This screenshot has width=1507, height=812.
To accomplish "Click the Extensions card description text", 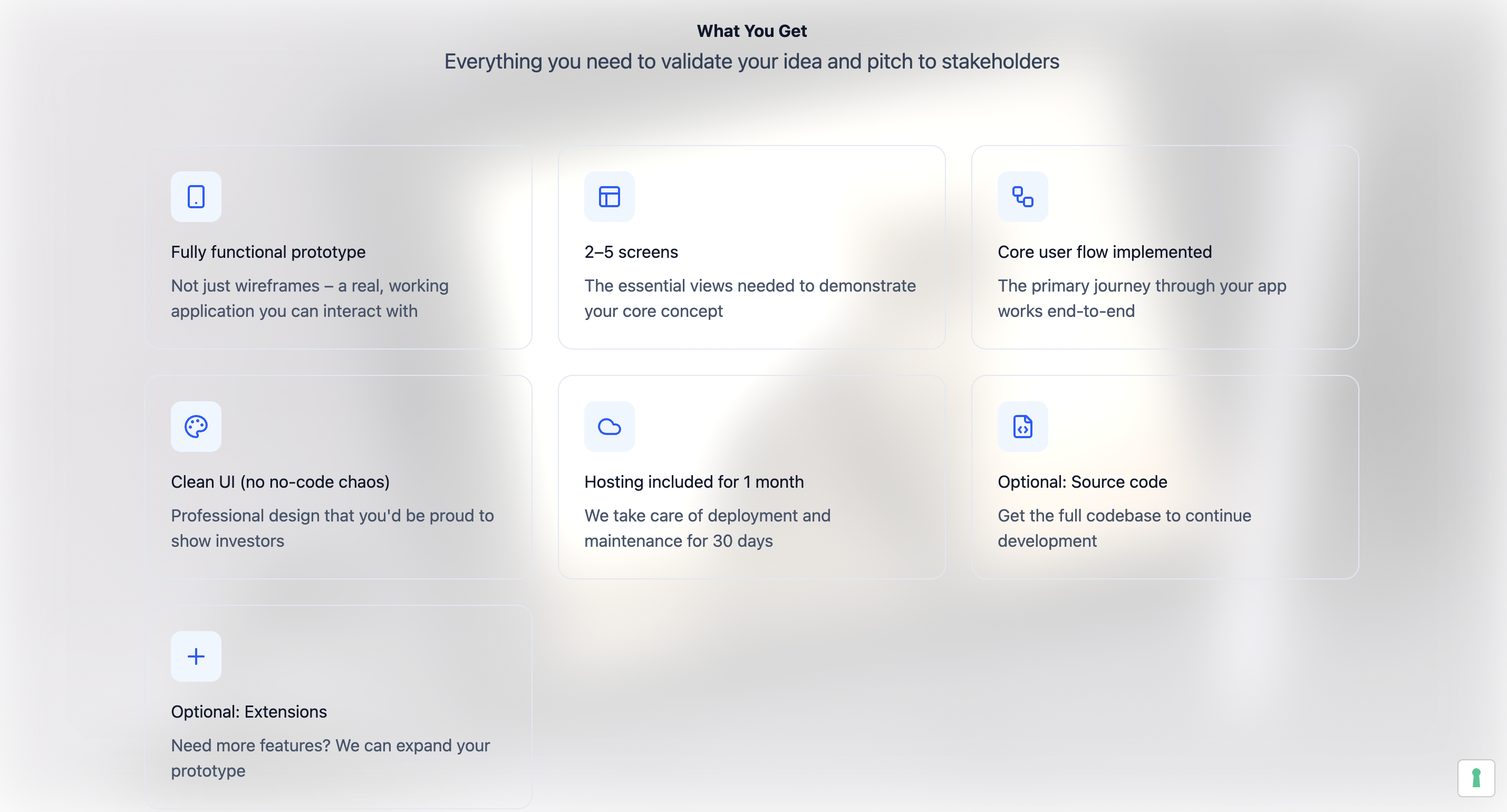I will [331, 758].
